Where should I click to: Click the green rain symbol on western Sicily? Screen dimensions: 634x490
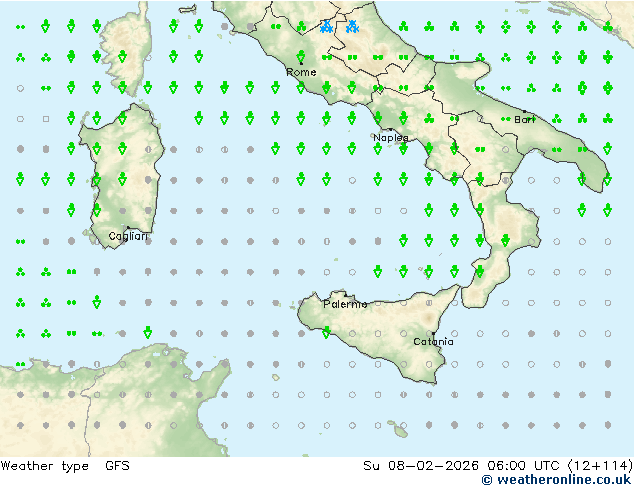click(326, 332)
